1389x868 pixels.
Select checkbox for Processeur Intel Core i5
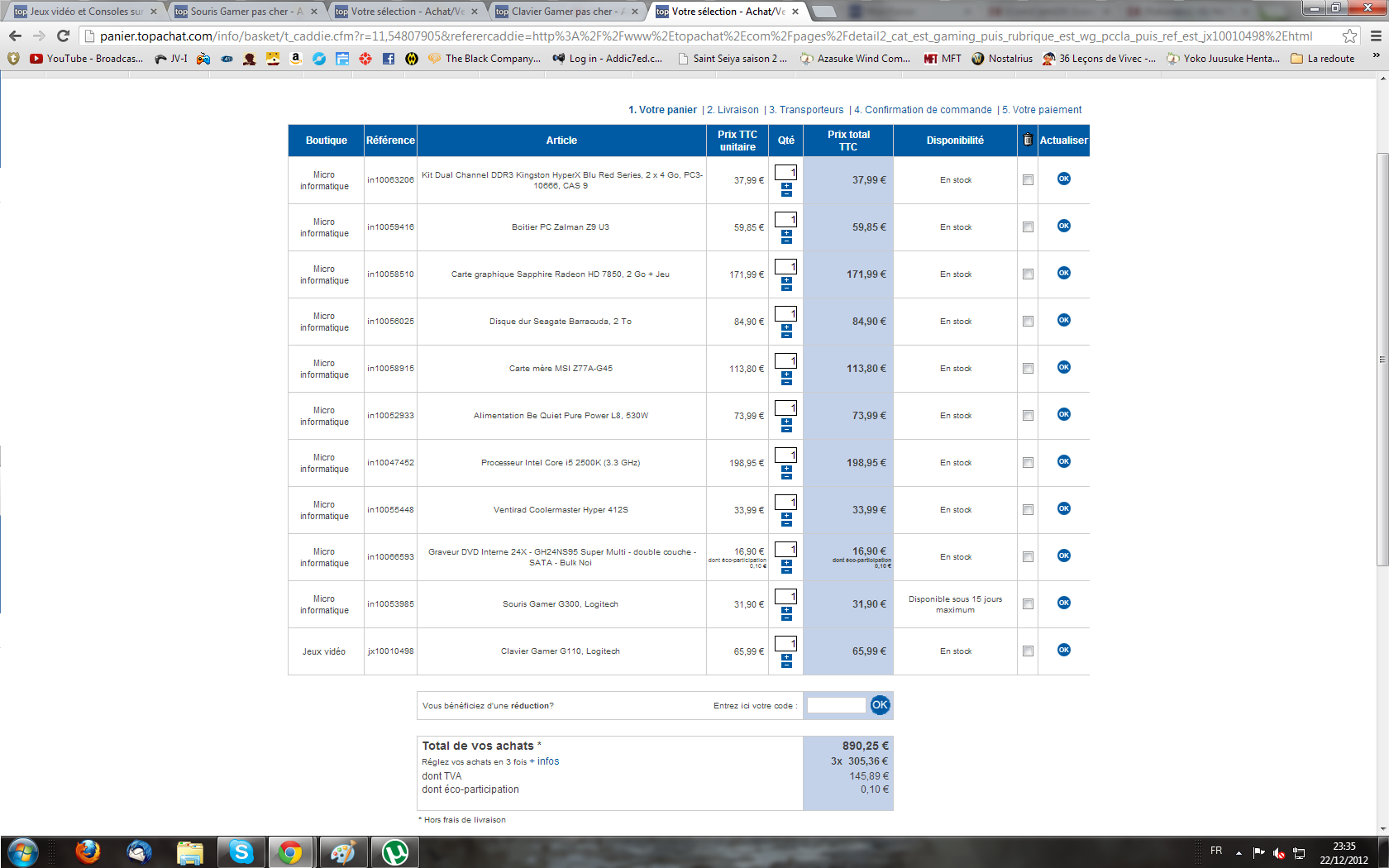(1028, 463)
